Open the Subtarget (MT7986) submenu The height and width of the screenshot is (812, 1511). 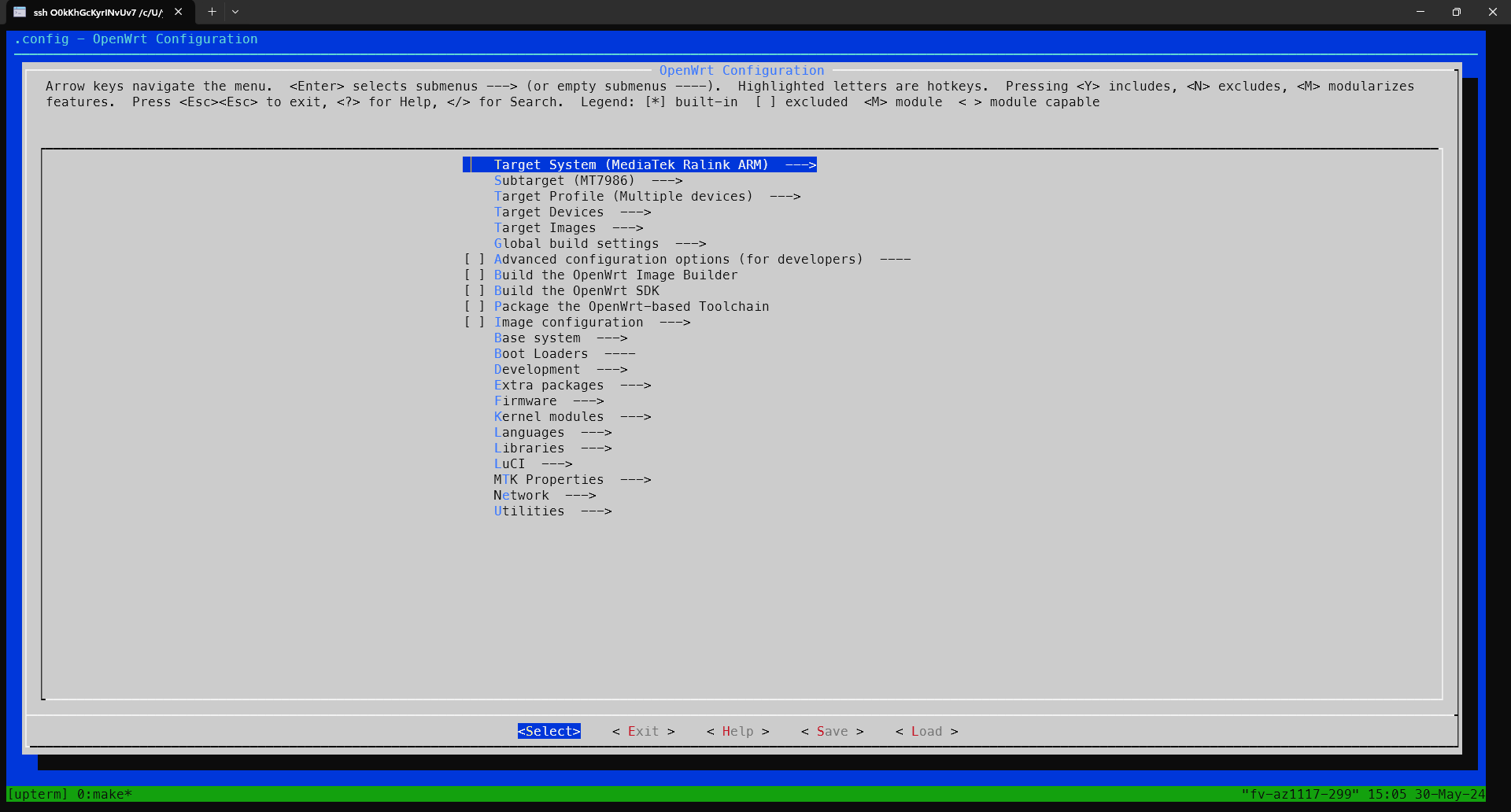click(x=588, y=180)
